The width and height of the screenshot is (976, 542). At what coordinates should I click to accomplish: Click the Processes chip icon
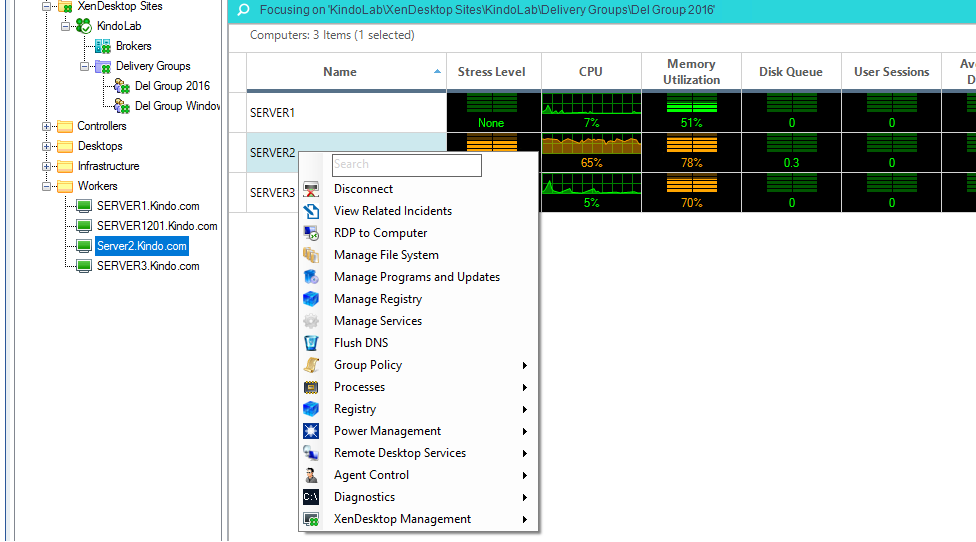click(x=311, y=387)
